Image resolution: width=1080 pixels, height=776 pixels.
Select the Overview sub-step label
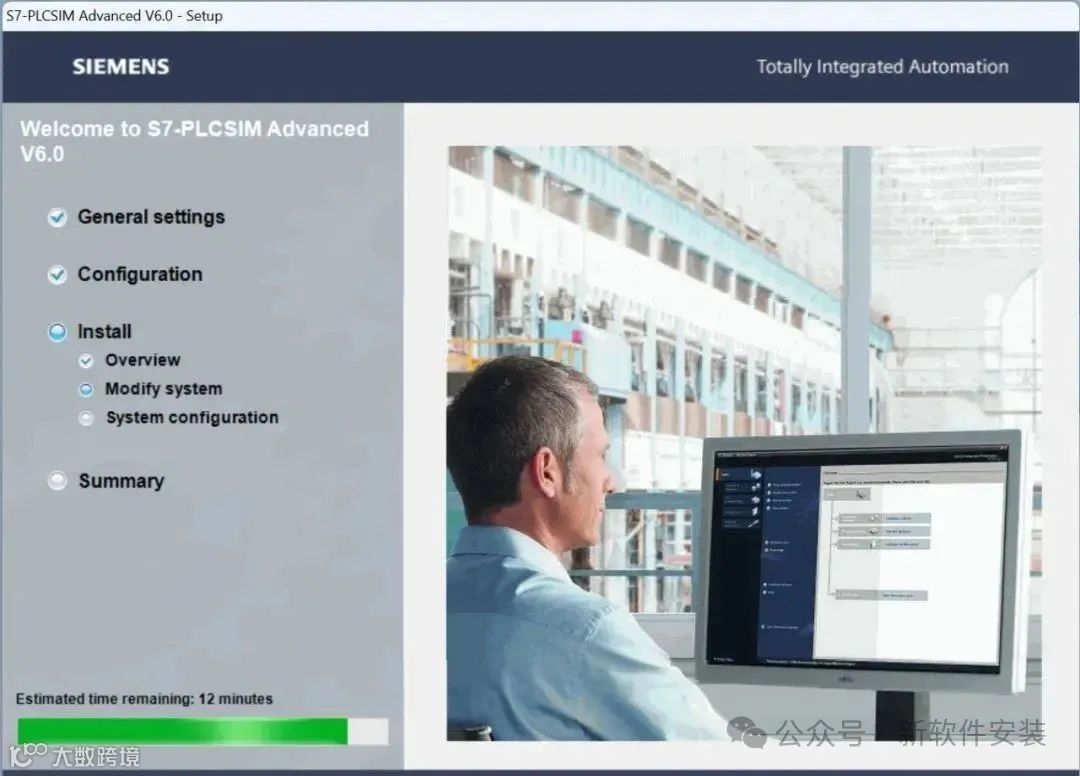(143, 360)
